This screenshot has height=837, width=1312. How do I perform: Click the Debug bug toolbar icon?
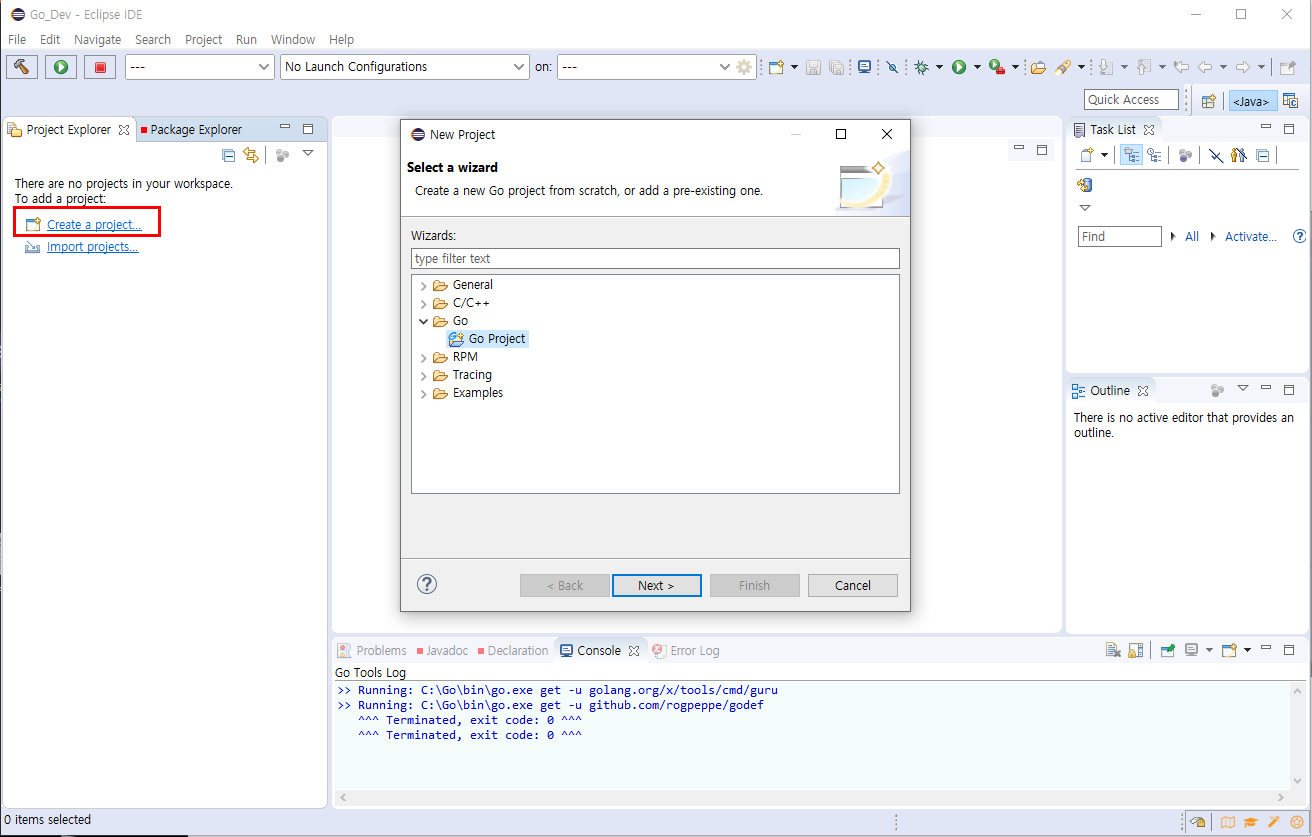921,67
